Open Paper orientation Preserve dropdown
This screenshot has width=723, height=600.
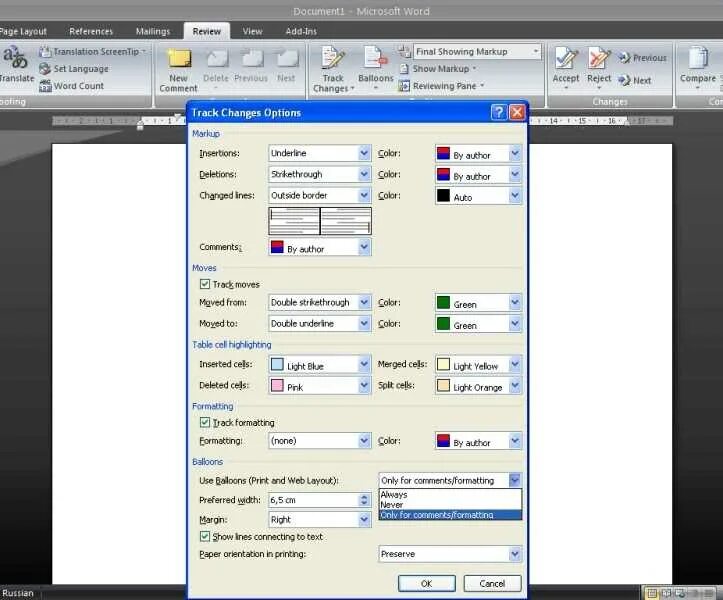pos(450,554)
